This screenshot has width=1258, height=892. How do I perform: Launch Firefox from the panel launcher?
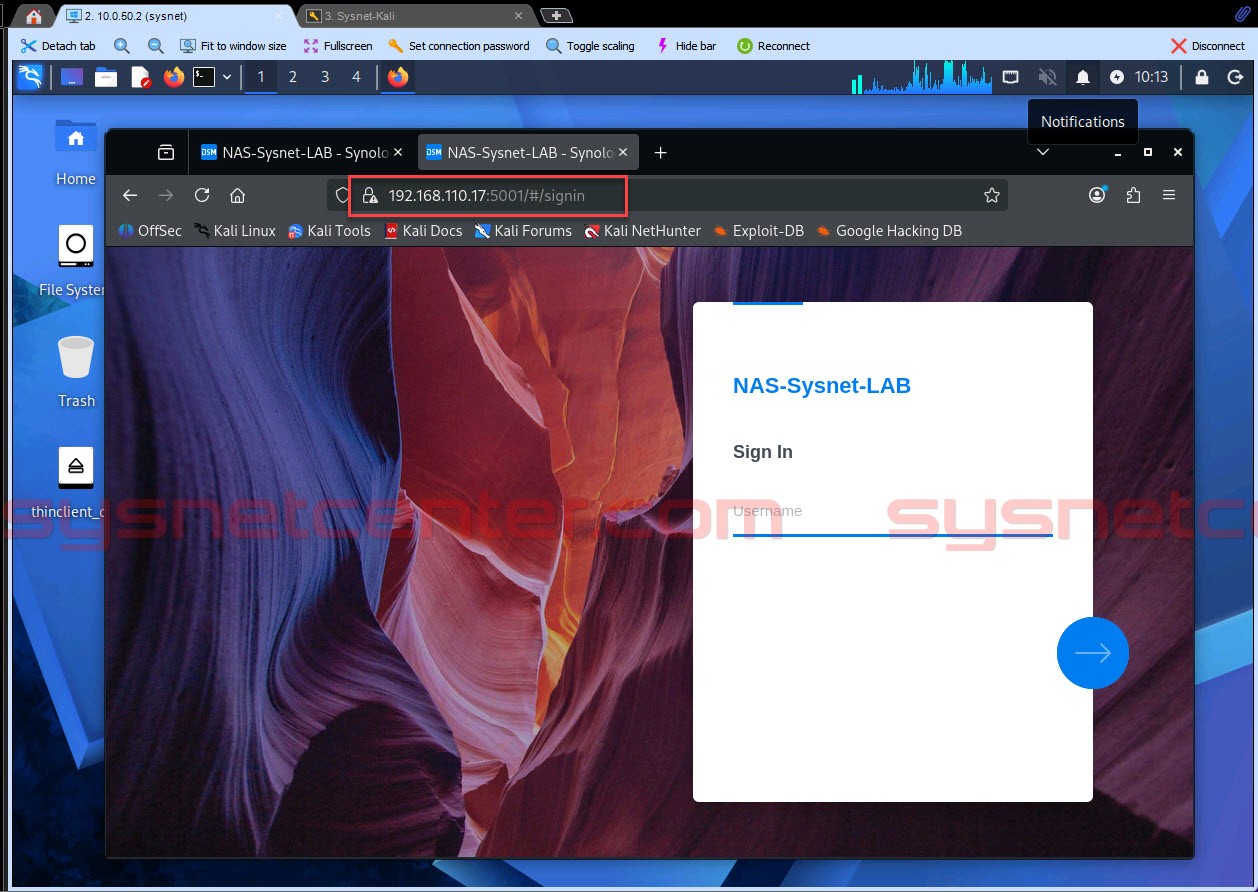click(174, 77)
